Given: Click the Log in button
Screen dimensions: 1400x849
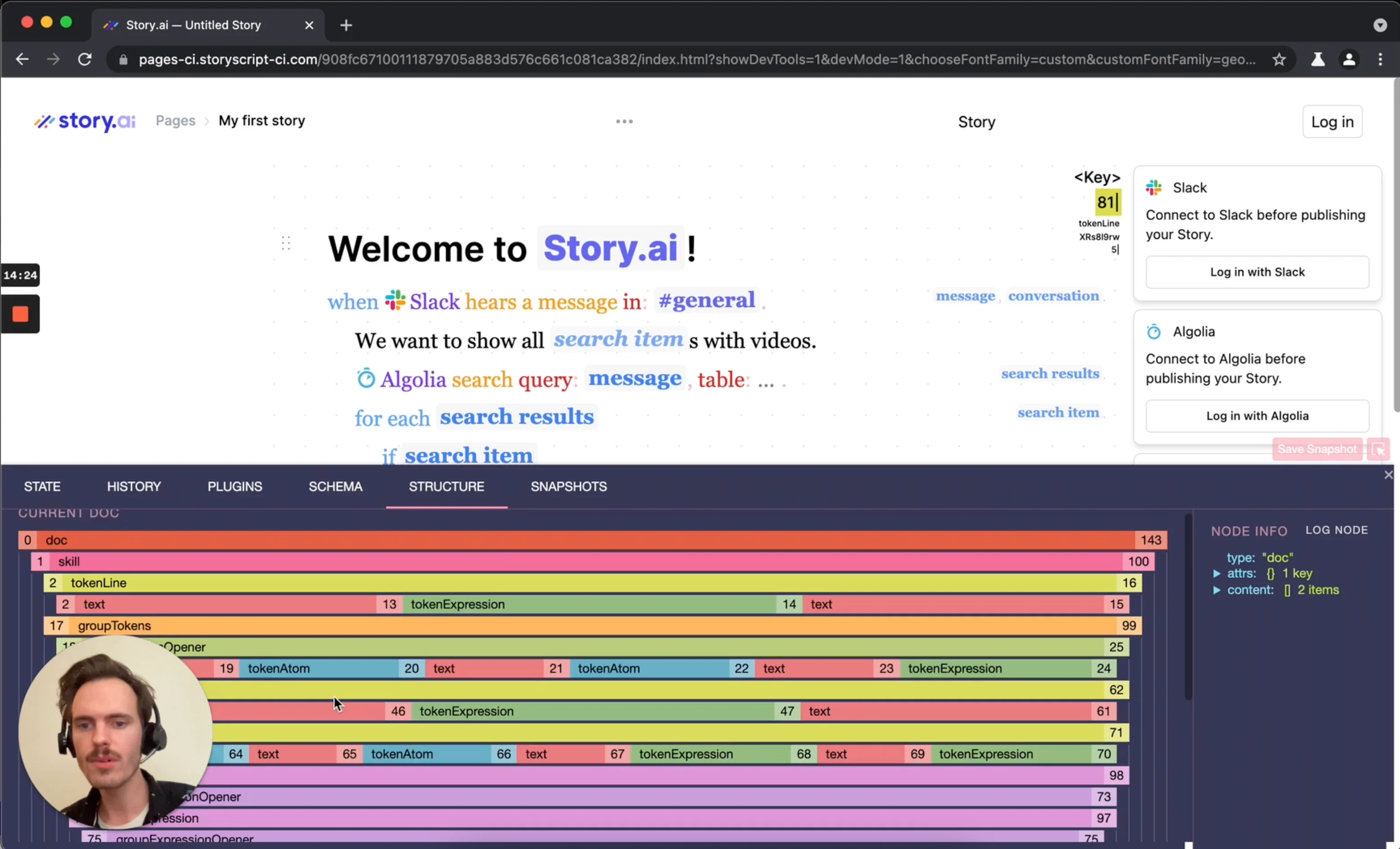Looking at the screenshot, I should [x=1332, y=122].
